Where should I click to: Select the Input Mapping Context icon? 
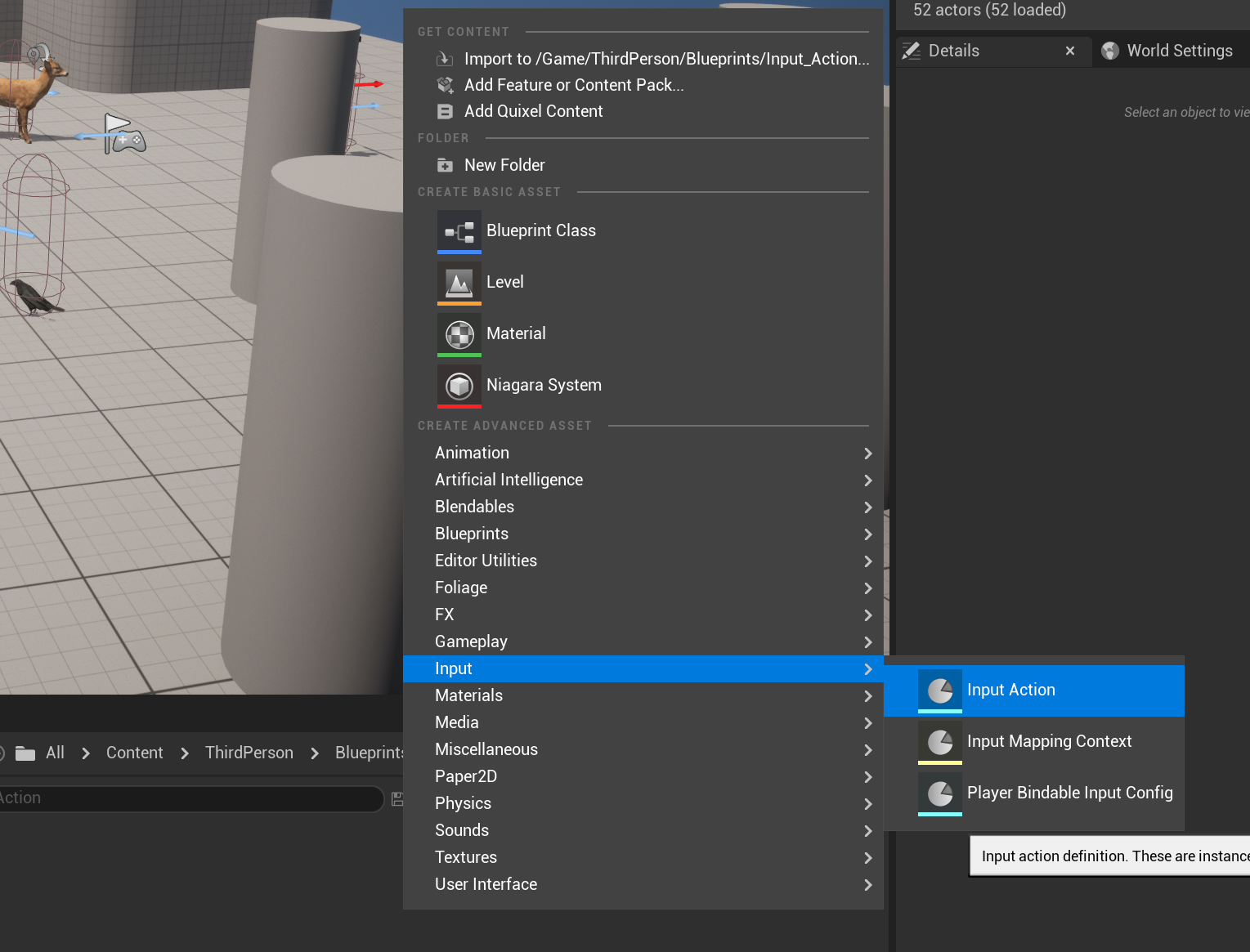pos(939,742)
